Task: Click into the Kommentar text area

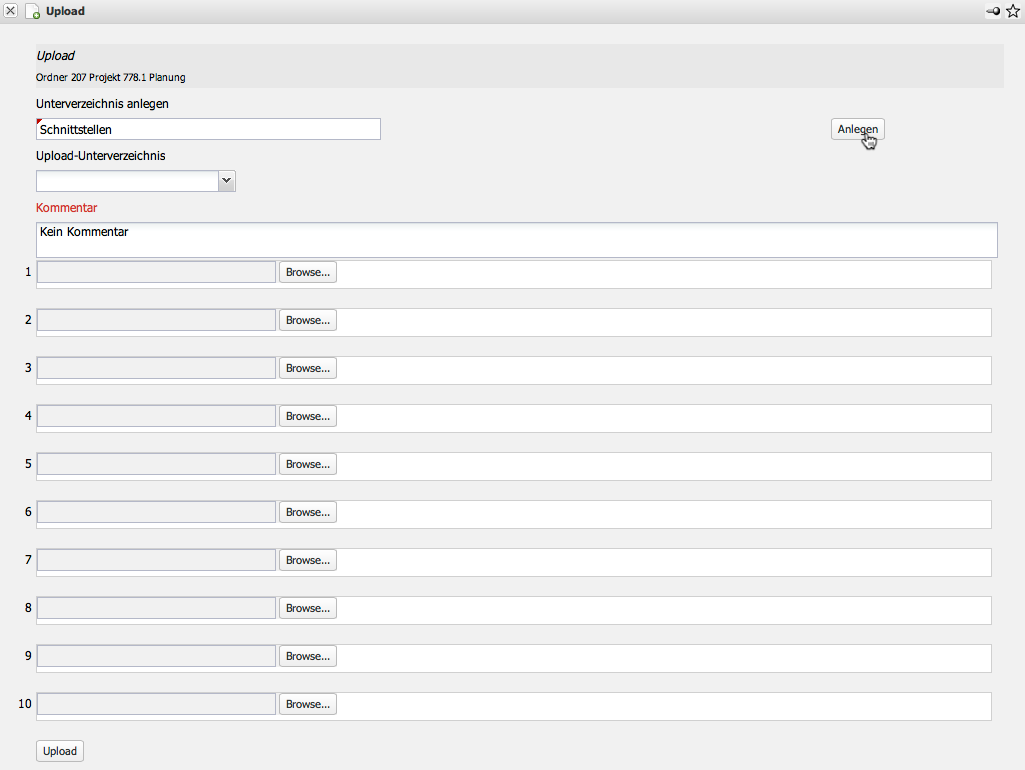Action: tap(516, 240)
